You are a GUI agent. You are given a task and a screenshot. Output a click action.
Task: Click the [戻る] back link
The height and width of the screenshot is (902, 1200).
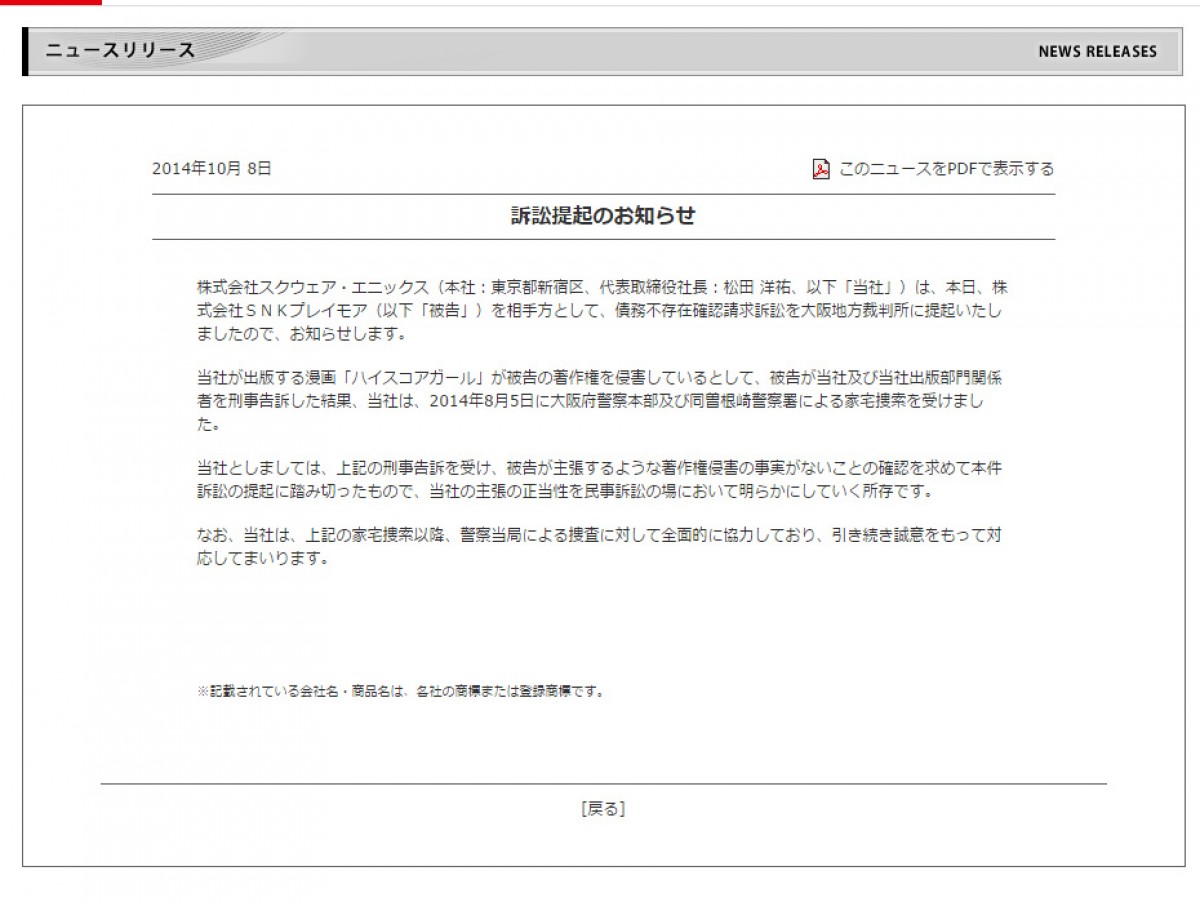point(603,809)
